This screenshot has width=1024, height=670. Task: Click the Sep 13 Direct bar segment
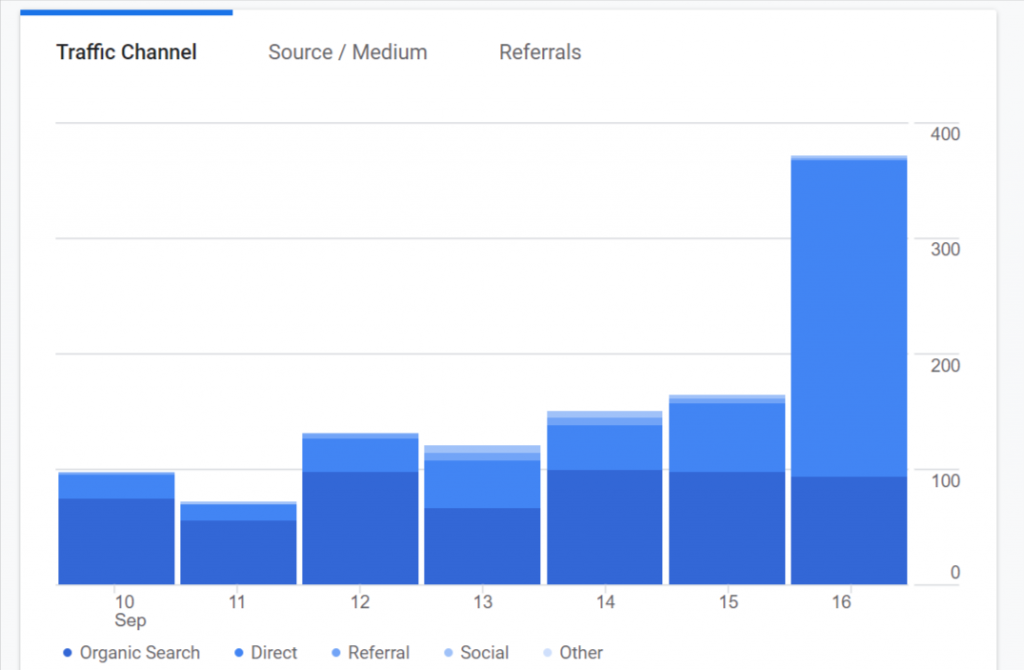[x=482, y=484]
